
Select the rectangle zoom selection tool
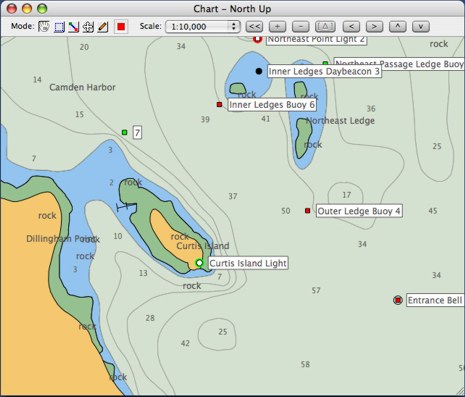pos(59,27)
